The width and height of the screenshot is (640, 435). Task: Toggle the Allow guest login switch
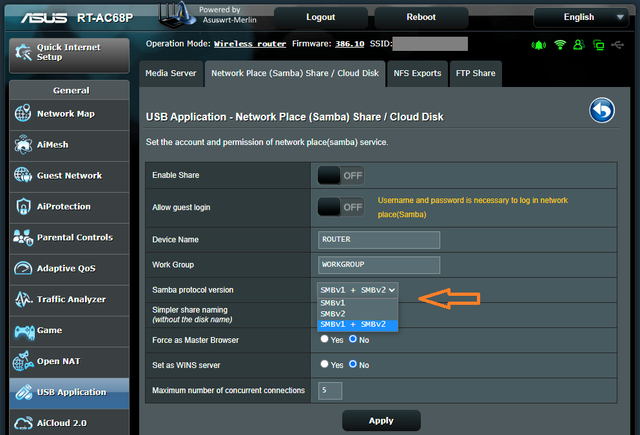340,207
